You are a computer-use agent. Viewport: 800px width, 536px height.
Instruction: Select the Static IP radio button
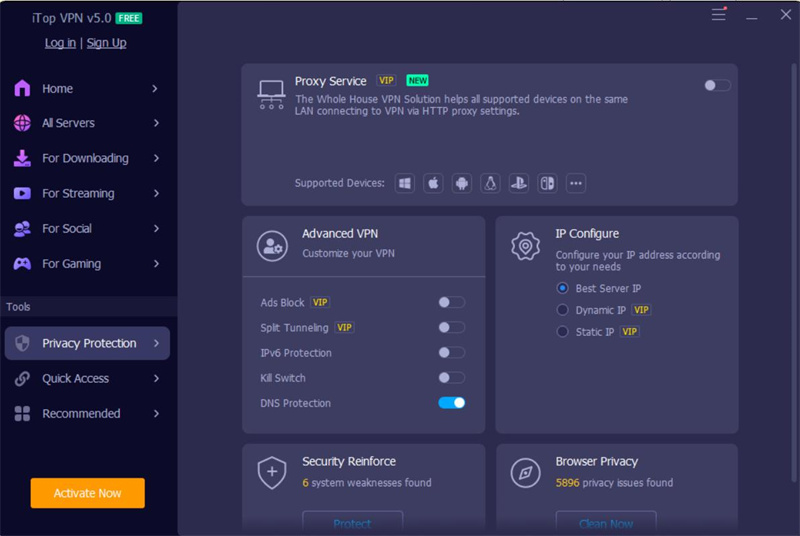562,331
